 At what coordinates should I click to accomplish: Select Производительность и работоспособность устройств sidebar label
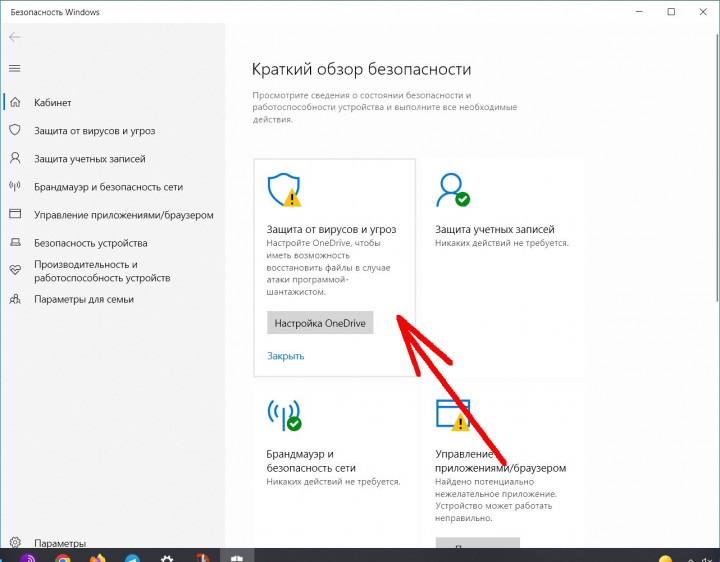coord(102,270)
